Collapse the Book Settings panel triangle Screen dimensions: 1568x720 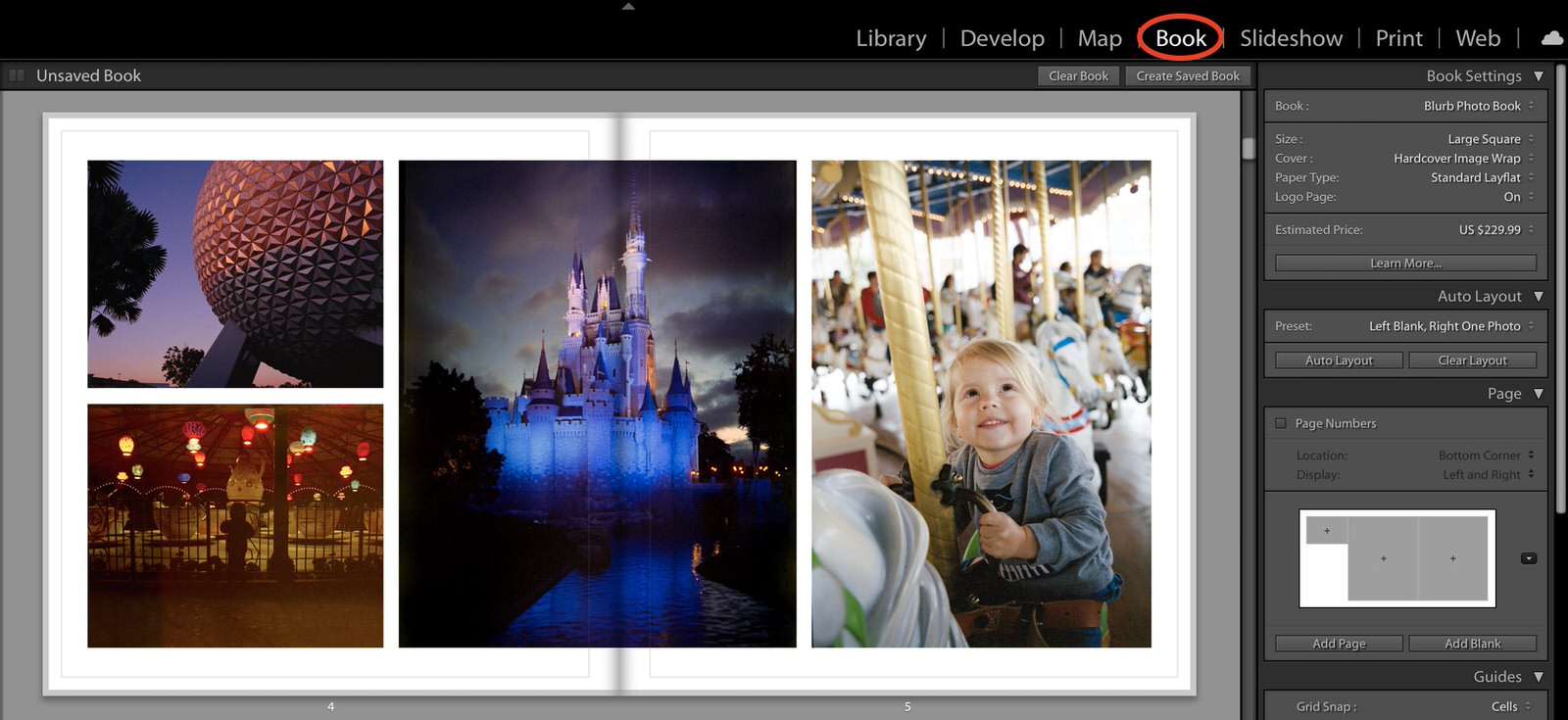(x=1539, y=76)
